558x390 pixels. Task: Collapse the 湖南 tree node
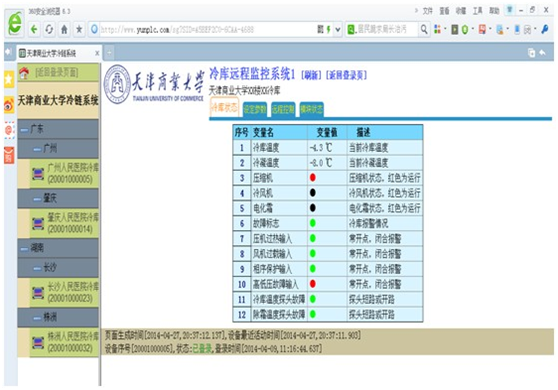pyautogui.click(x=23, y=248)
